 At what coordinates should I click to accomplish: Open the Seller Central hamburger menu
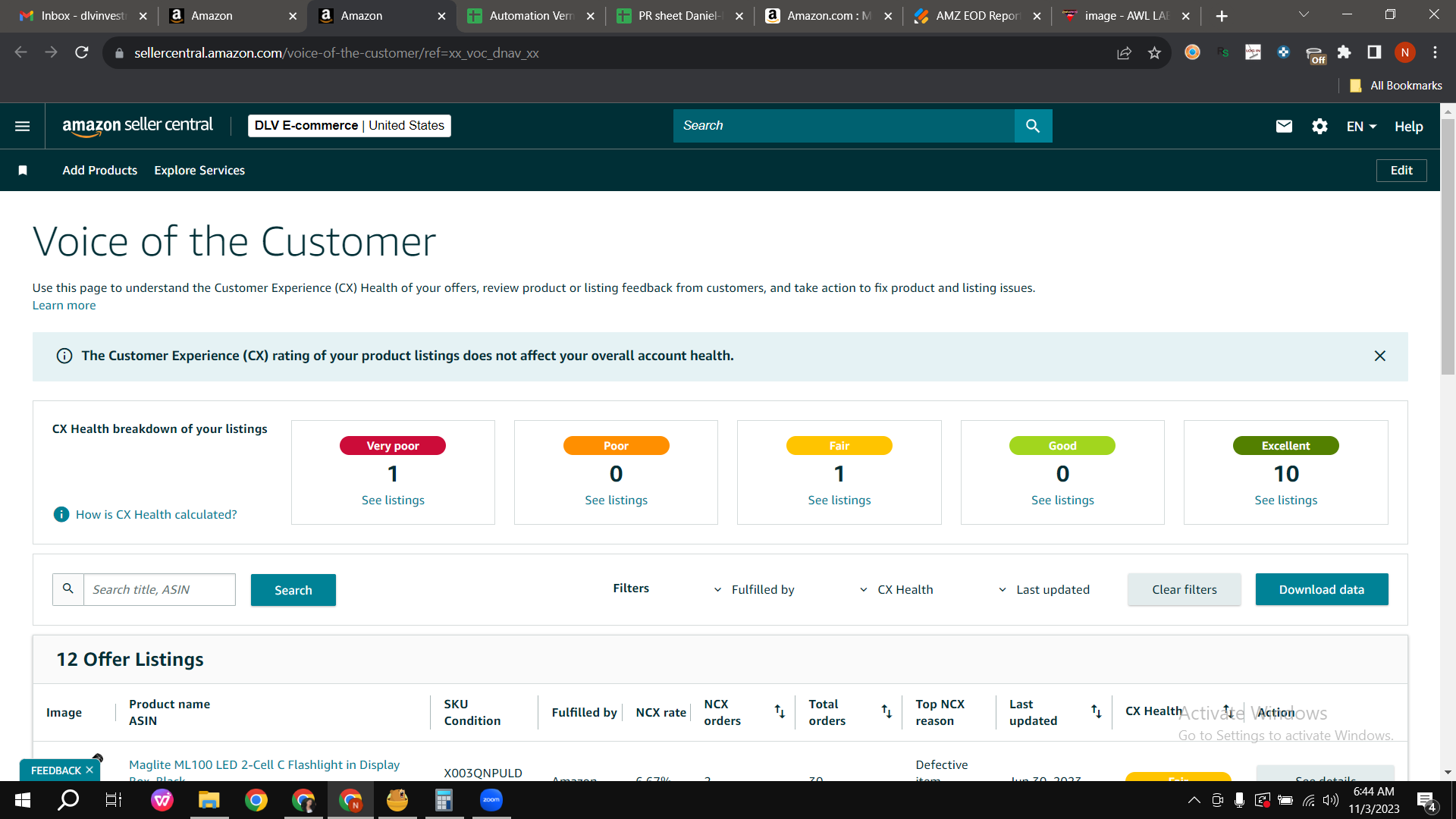[23, 126]
